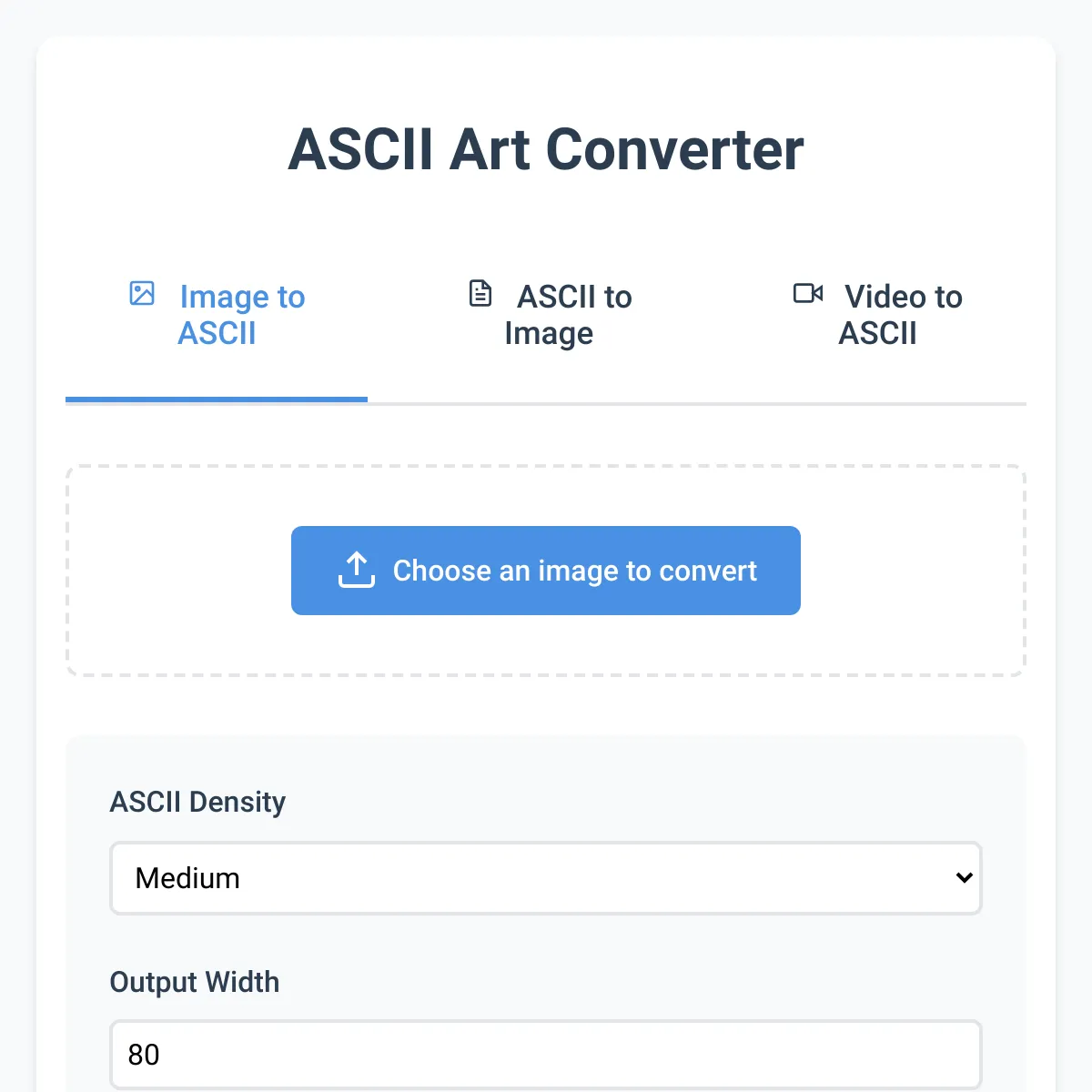The width and height of the screenshot is (1092, 1092).
Task: Click the document icon beside ASCII to Image
Action: coord(480,293)
